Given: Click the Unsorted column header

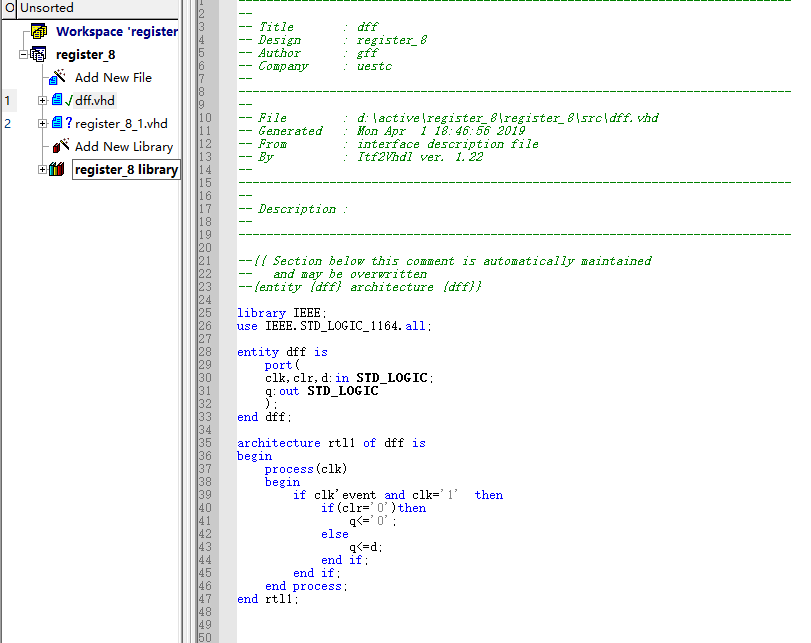Looking at the screenshot, I should click(98, 8).
